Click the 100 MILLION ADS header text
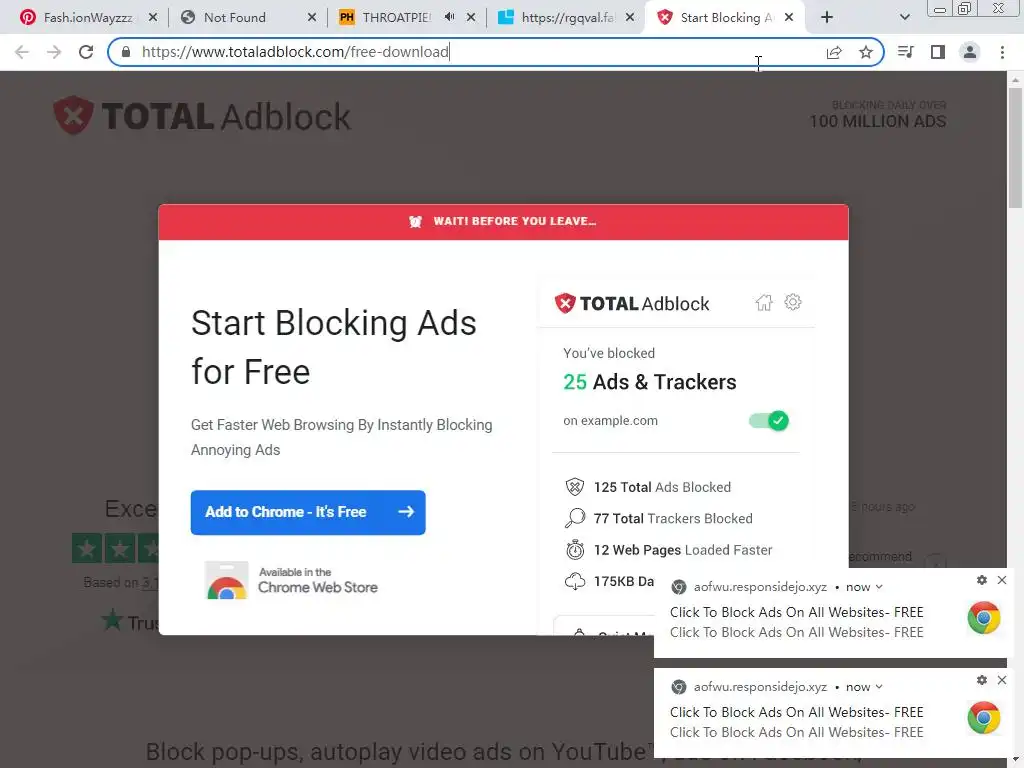This screenshot has height=768, width=1024. (878, 121)
